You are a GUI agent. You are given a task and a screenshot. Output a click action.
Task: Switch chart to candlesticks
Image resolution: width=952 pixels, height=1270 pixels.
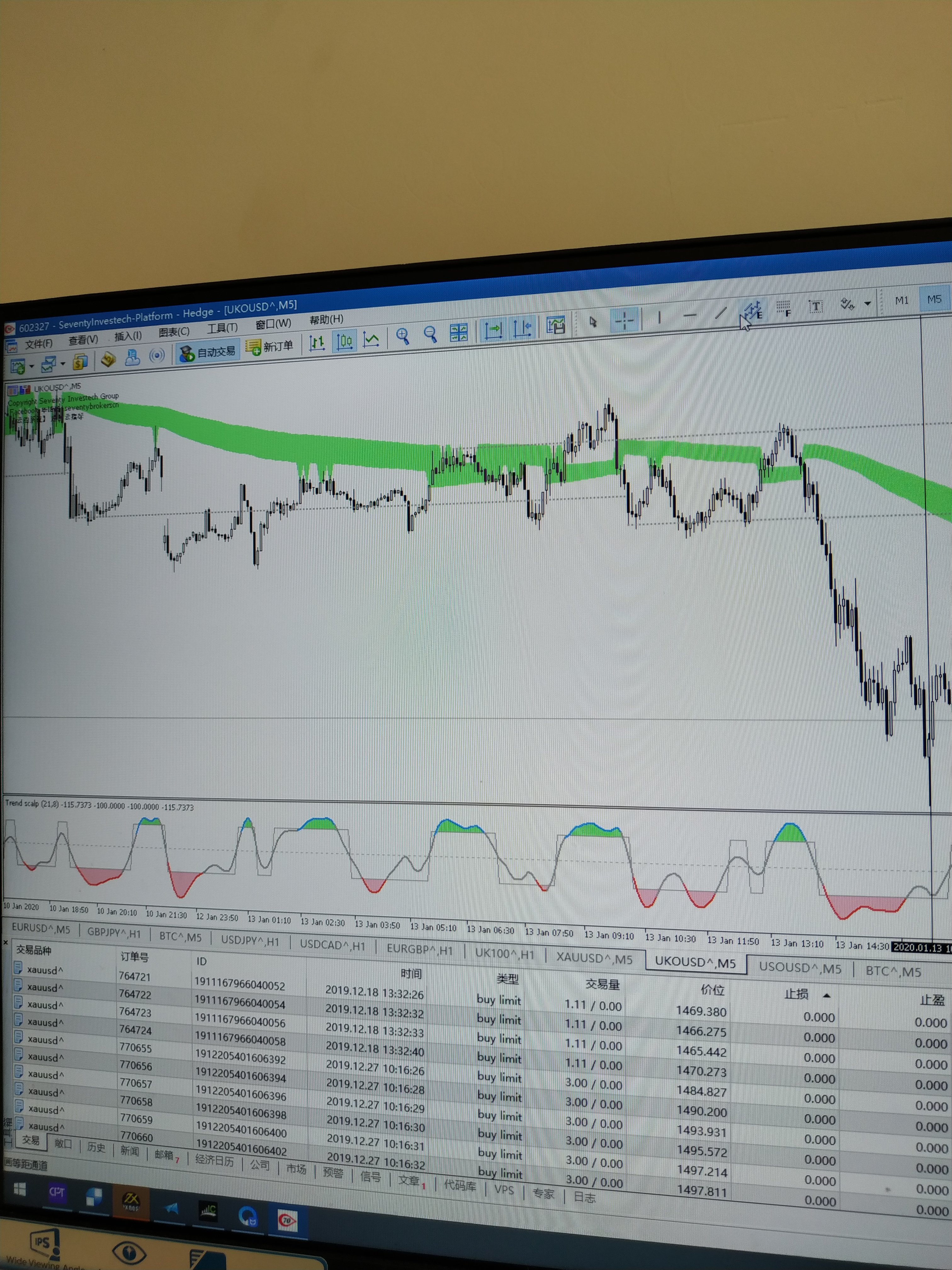pyautogui.click(x=344, y=342)
